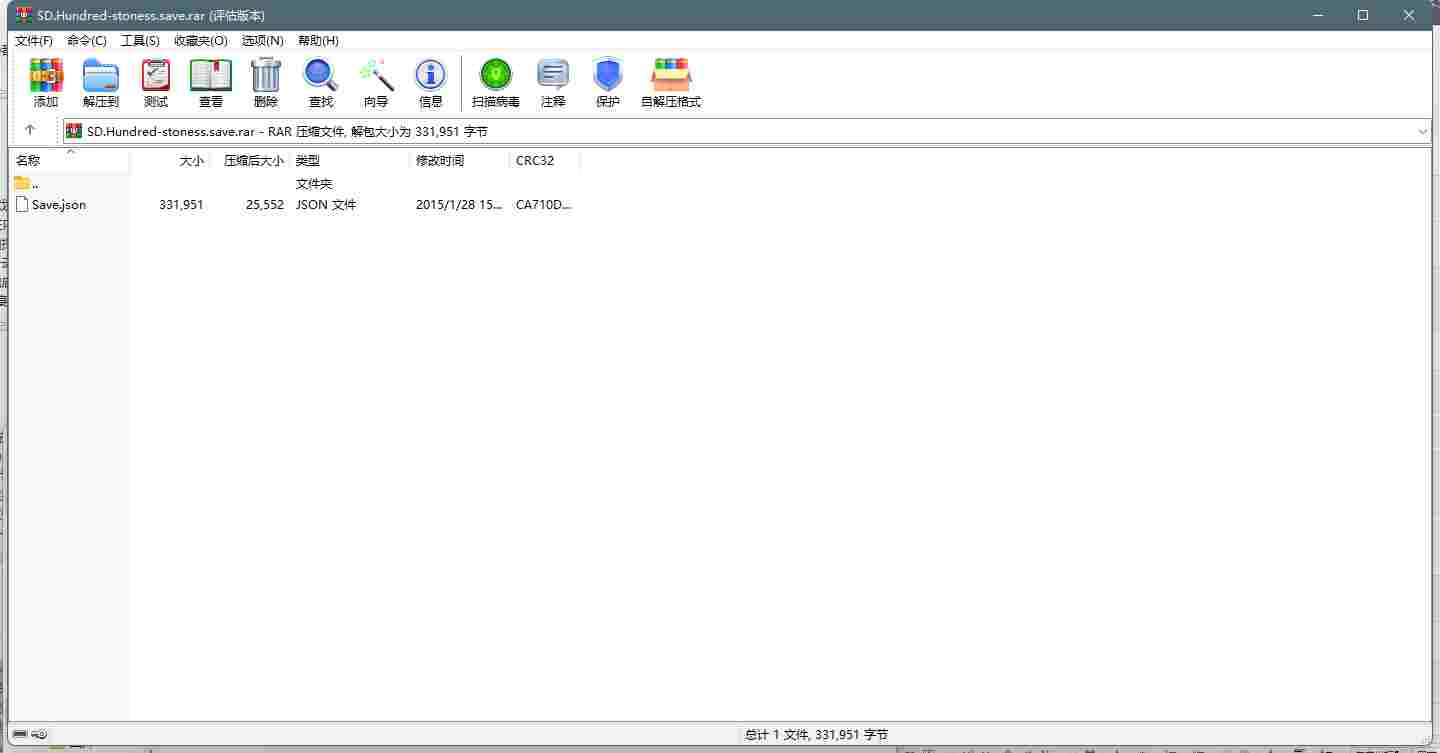Minimize the WinRAR window

coord(1318,15)
